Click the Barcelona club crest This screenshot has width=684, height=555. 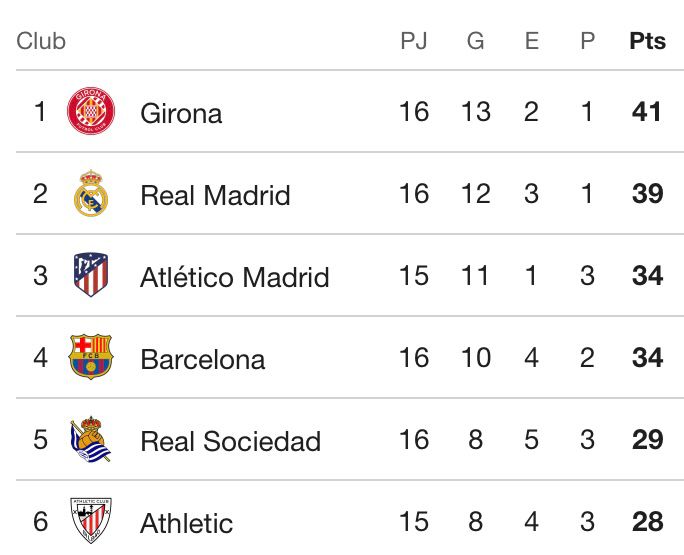(91, 357)
